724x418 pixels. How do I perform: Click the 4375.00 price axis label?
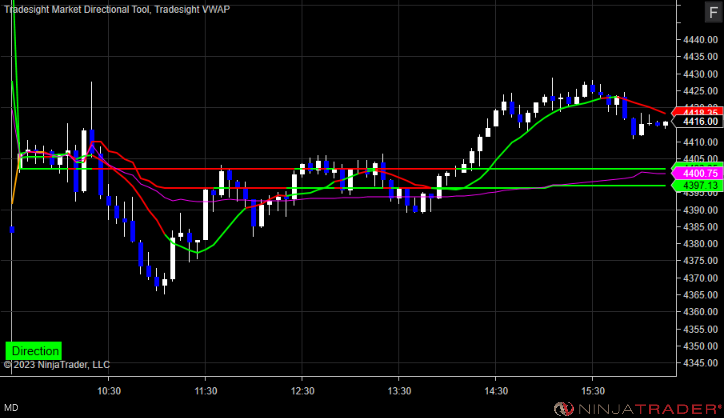tap(700, 261)
